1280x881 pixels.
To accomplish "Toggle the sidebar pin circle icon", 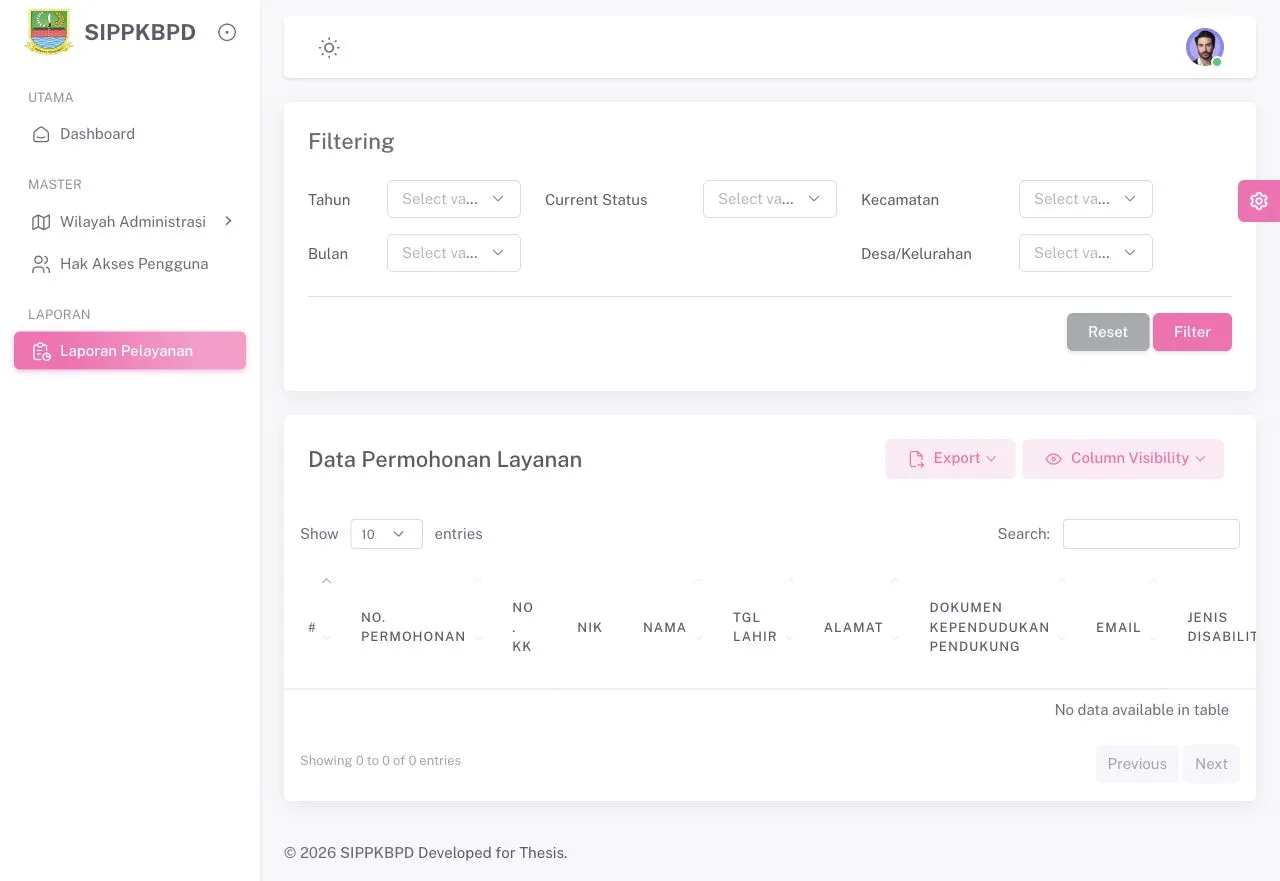I will [227, 33].
